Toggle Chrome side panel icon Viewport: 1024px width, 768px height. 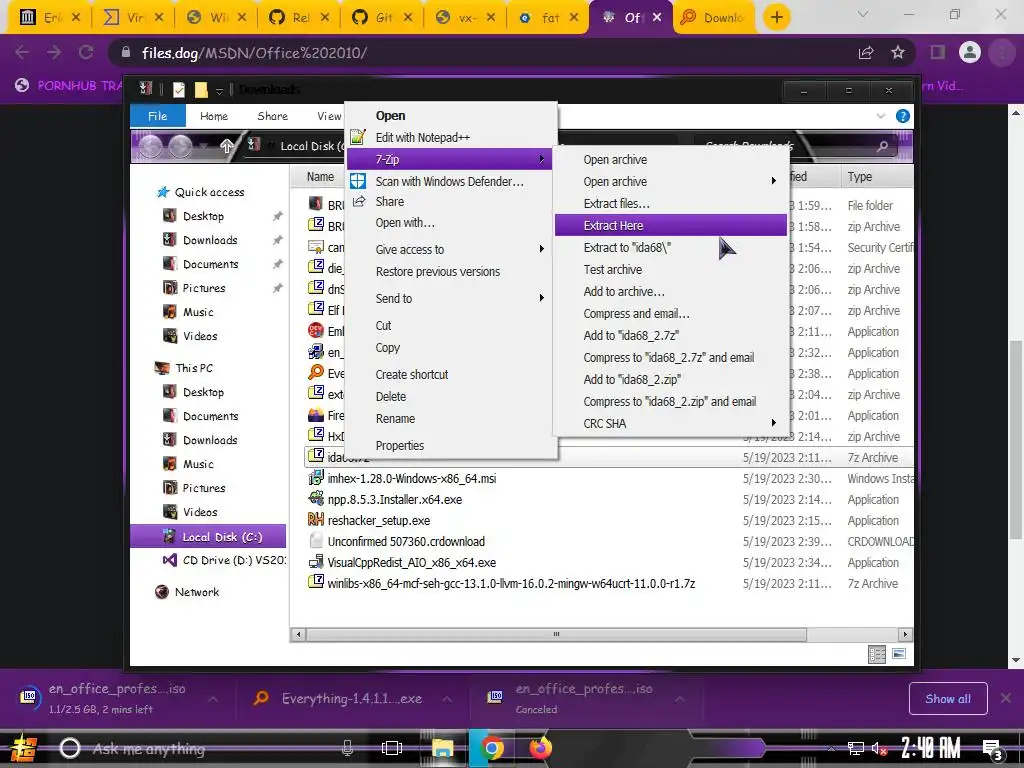[x=938, y=52]
